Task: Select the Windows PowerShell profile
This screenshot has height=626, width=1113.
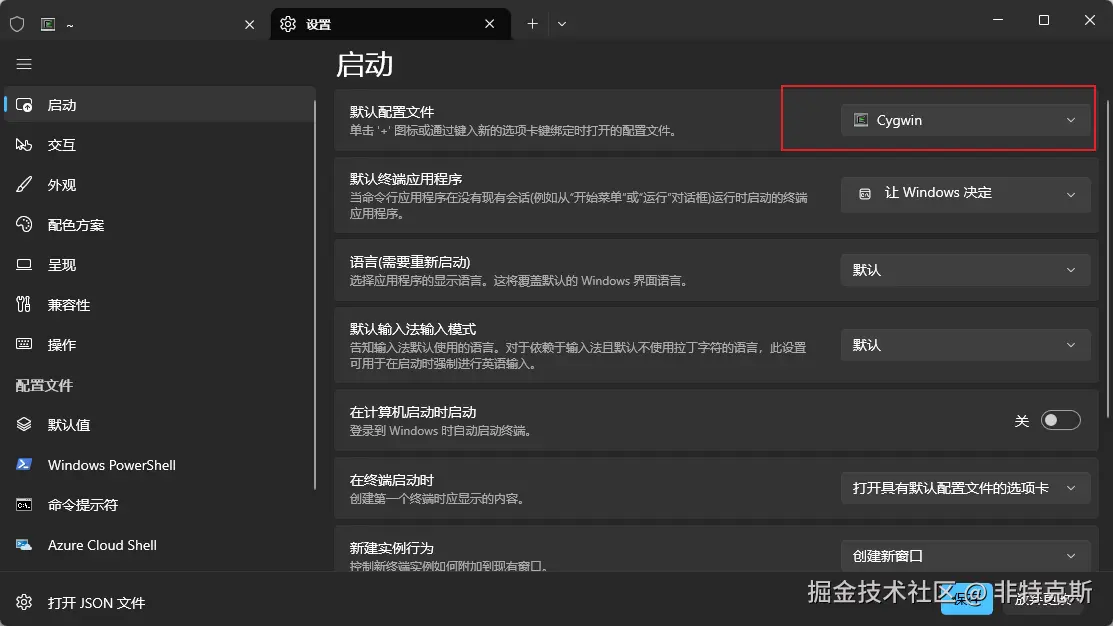Action: coord(159,465)
